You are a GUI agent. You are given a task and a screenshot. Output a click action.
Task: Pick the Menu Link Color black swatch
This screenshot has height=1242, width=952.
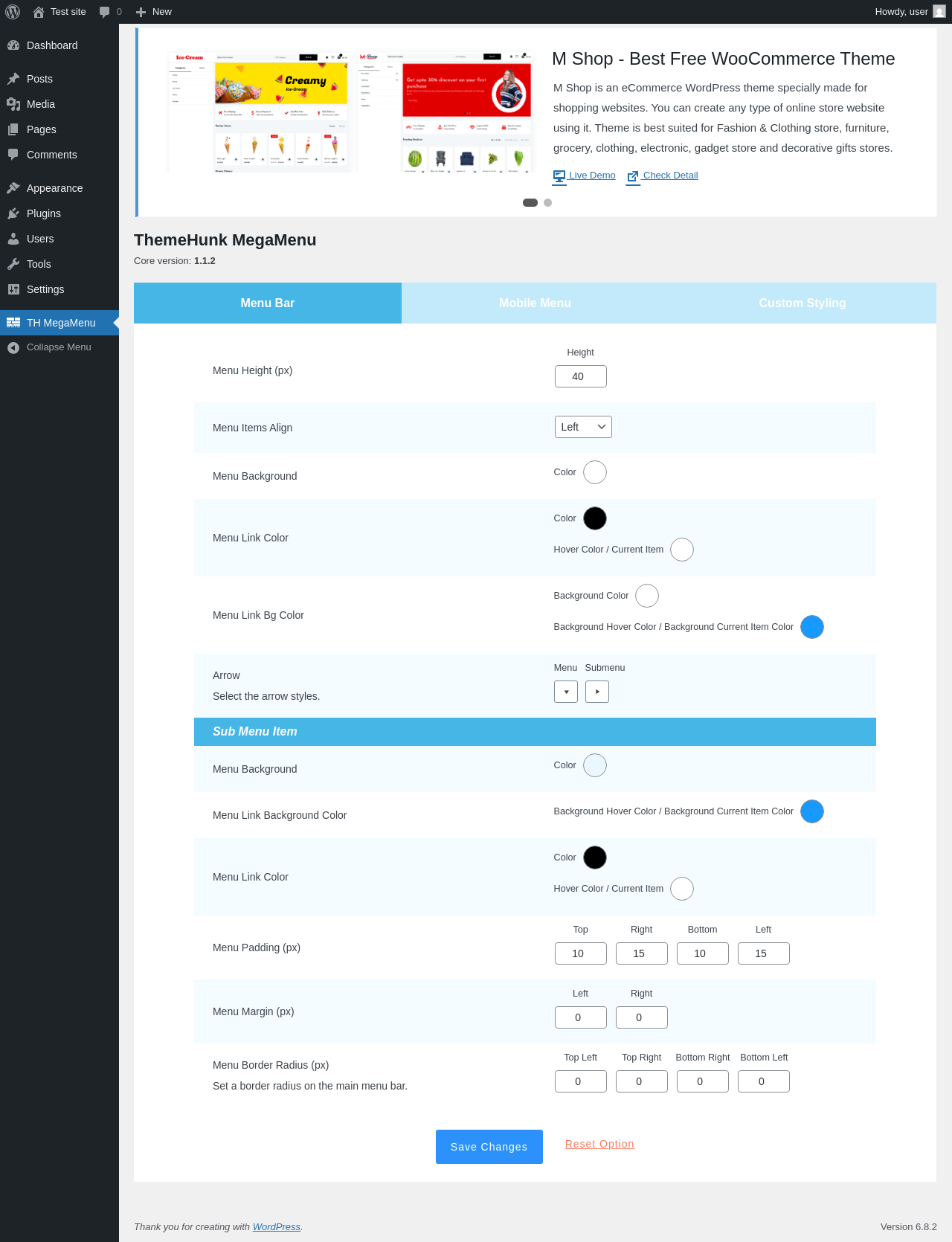[595, 518]
